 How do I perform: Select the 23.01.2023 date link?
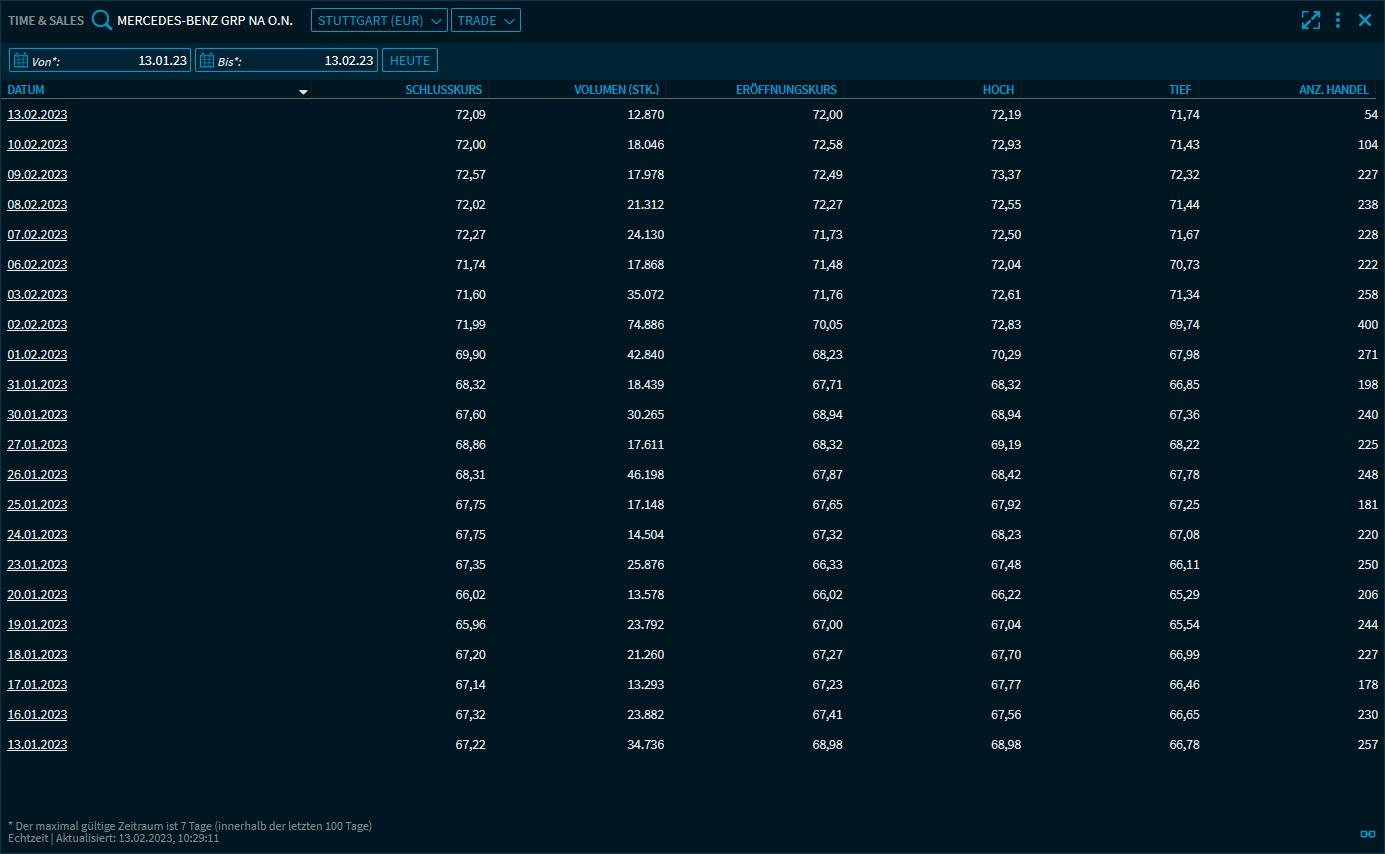click(37, 565)
